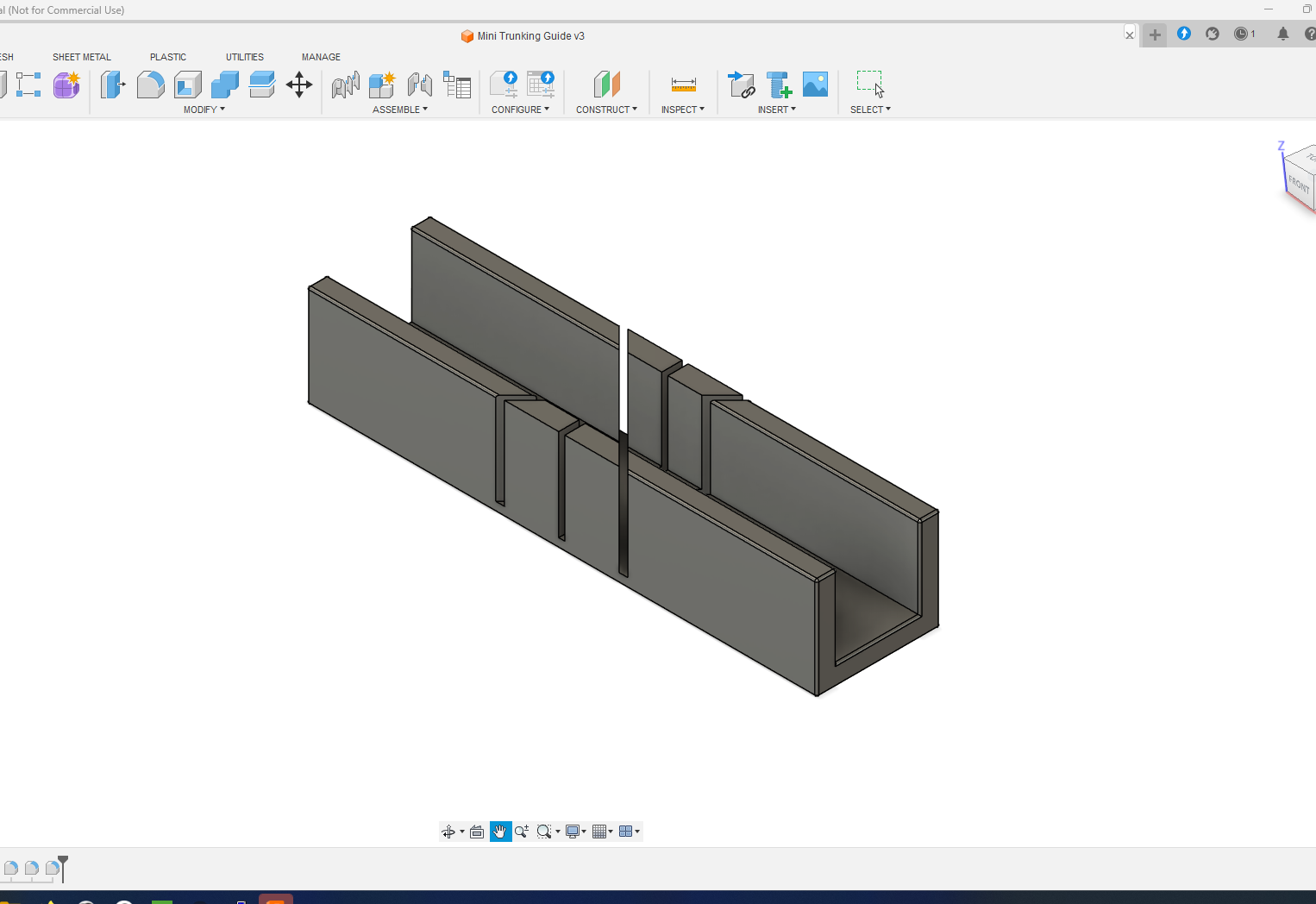Select the Offset Face tool

(x=261, y=85)
